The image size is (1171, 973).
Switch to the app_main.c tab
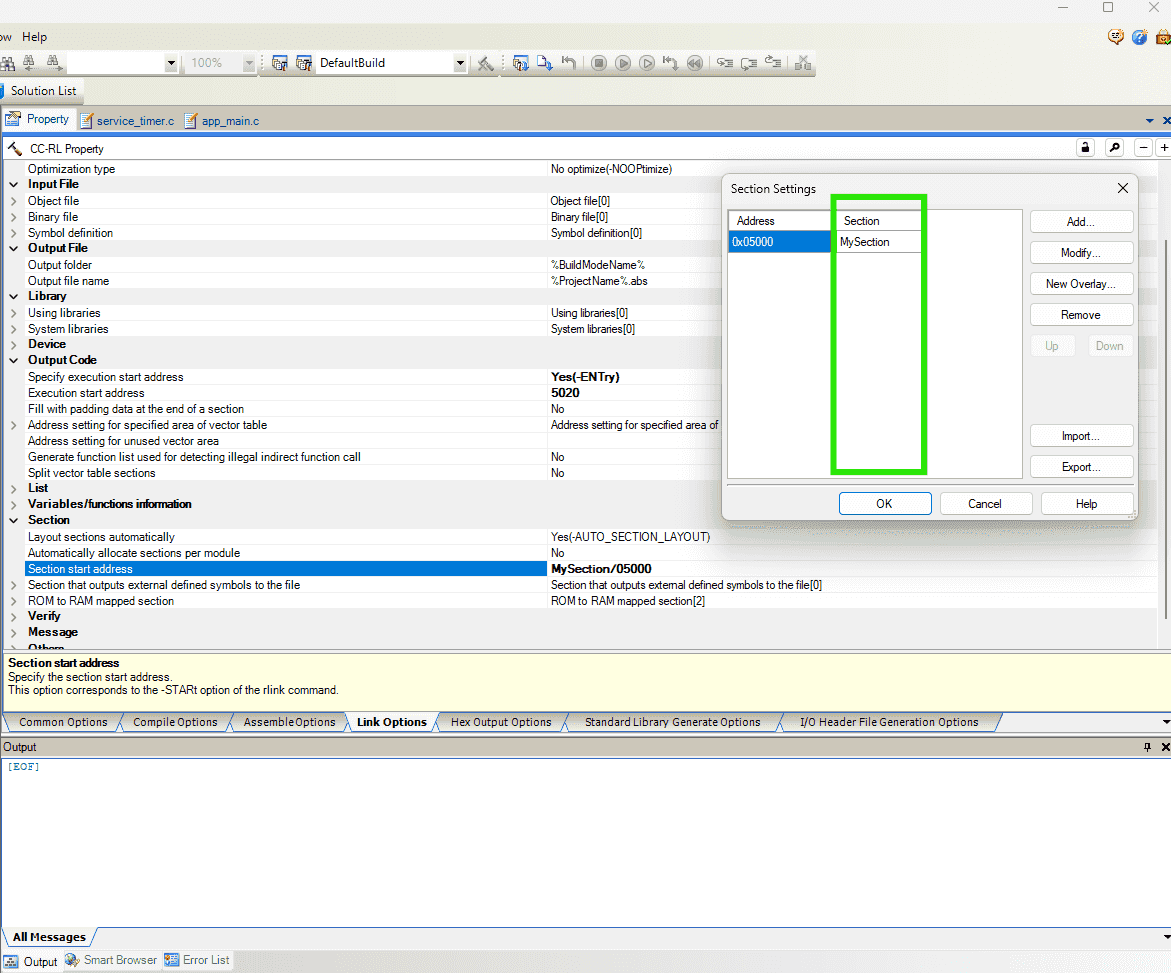[228, 120]
